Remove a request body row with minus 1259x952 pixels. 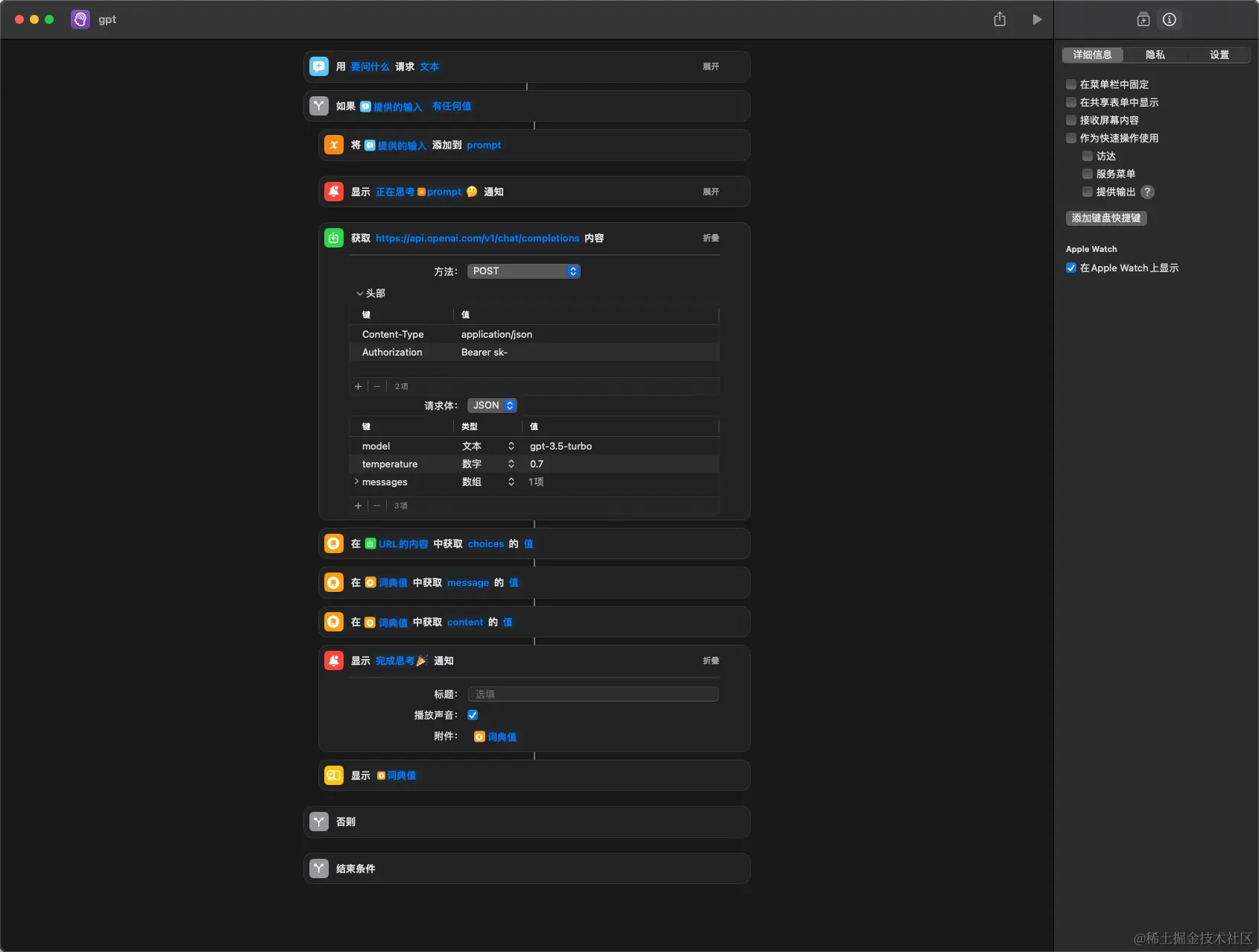point(377,505)
